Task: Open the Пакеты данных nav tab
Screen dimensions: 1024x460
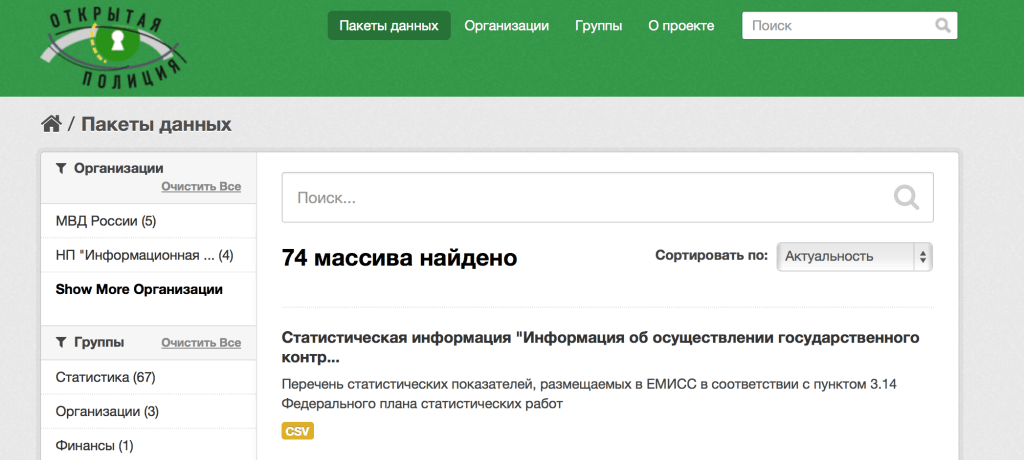Action: click(389, 26)
